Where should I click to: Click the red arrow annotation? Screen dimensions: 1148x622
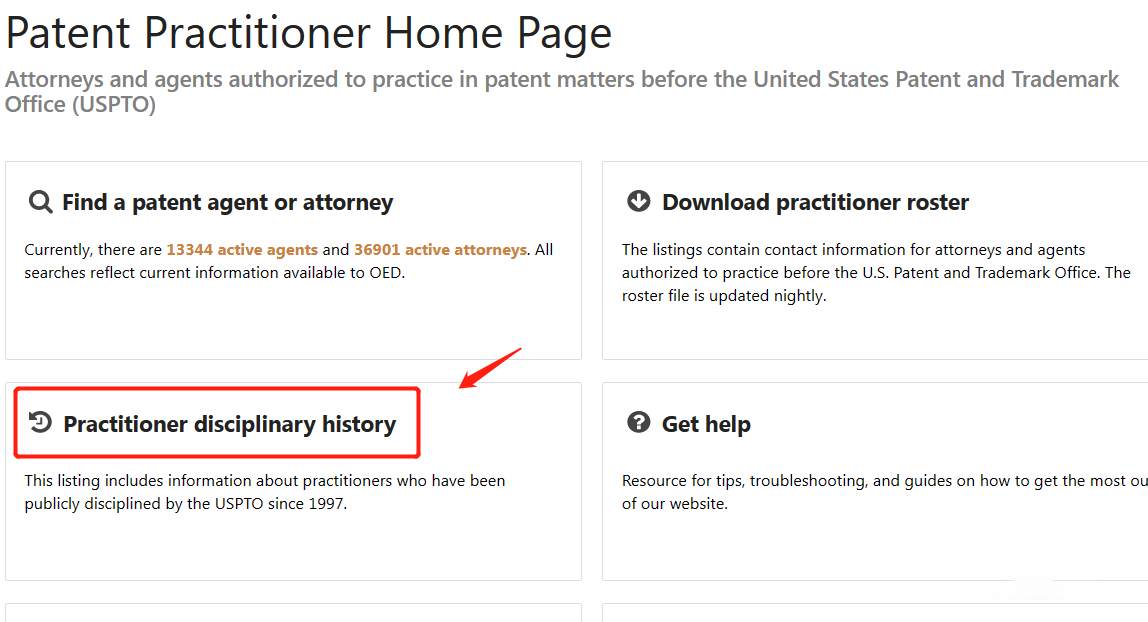pyautogui.click(x=490, y=368)
